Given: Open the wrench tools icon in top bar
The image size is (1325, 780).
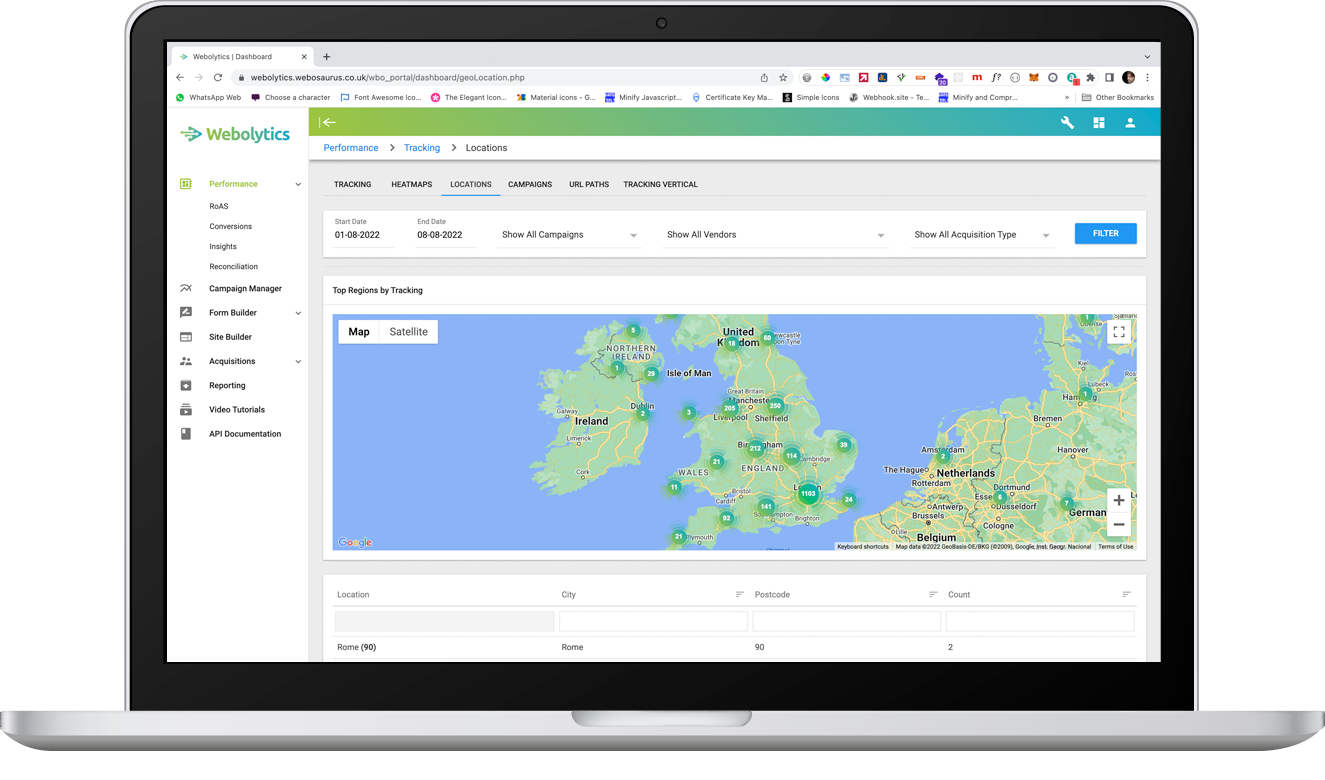Looking at the screenshot, I should tap(1066, 122).
